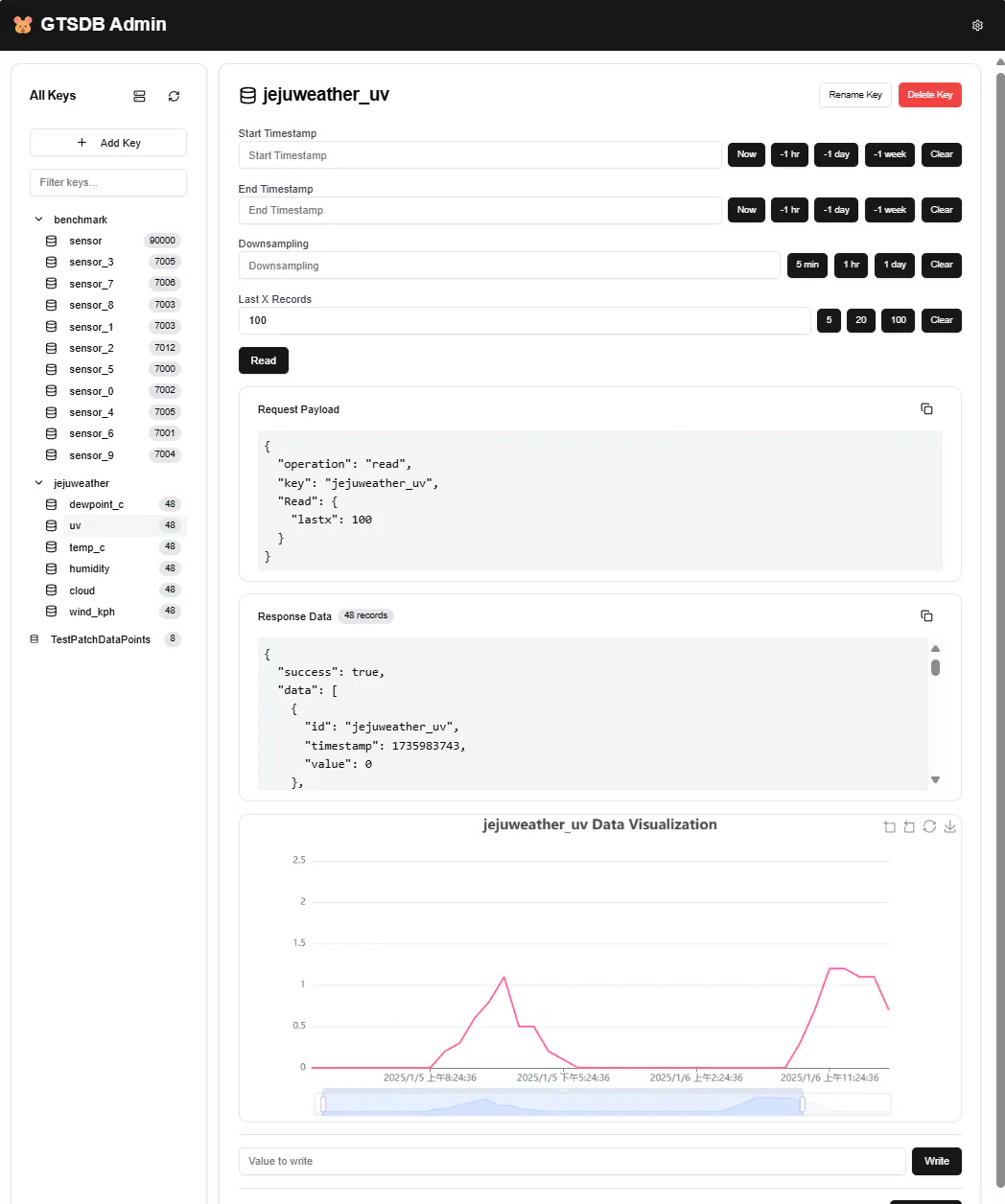Click the database icon for TestPatchDataPoints

click(35, 639)
